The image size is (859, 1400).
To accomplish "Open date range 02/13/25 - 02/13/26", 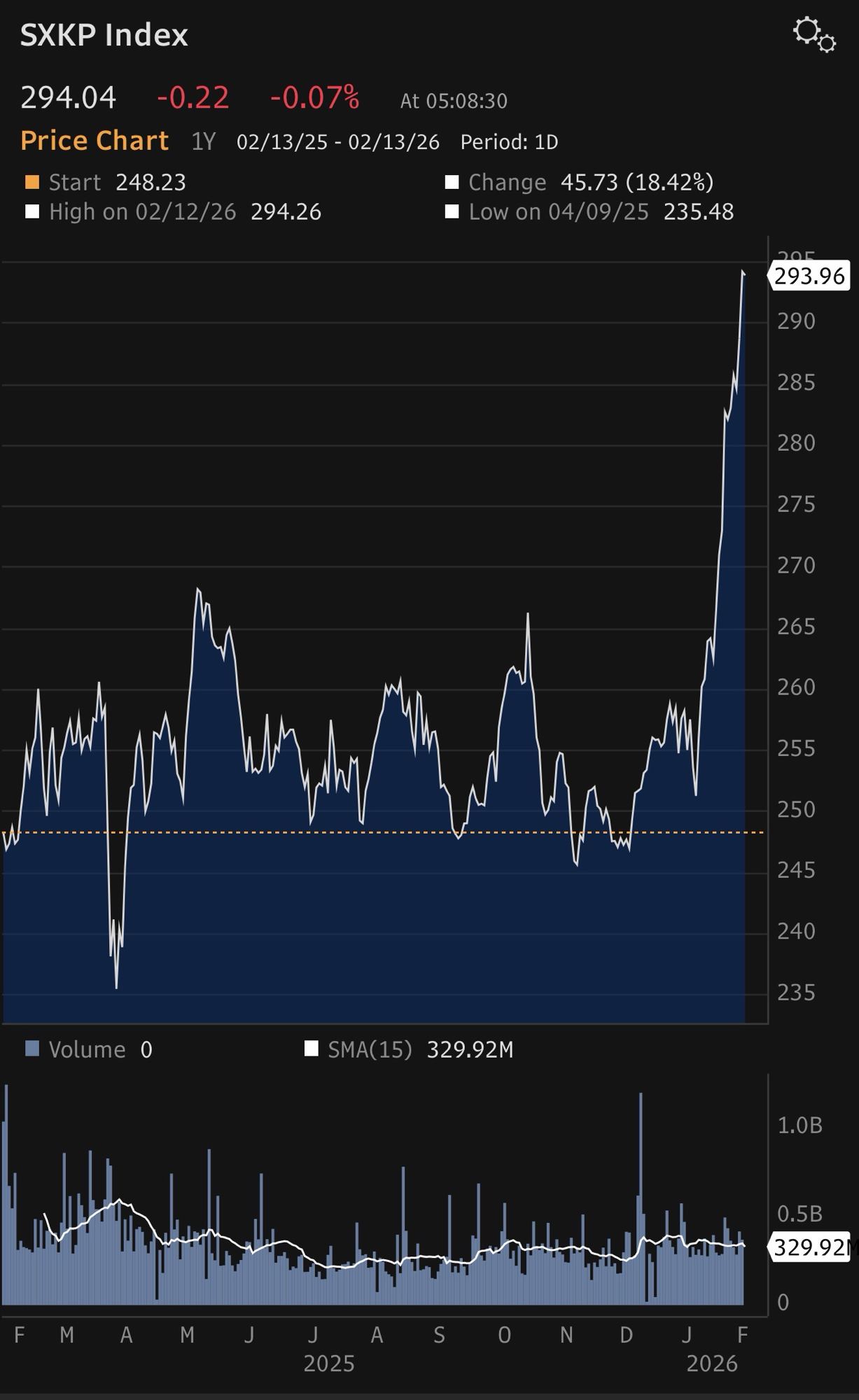I will (x=337, y=142).
